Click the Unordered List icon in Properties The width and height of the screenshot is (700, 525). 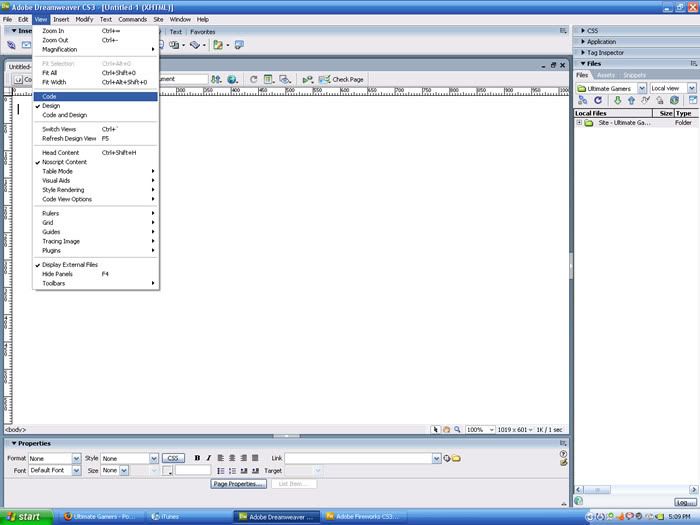pyautogui.click(x=221, y=471)
